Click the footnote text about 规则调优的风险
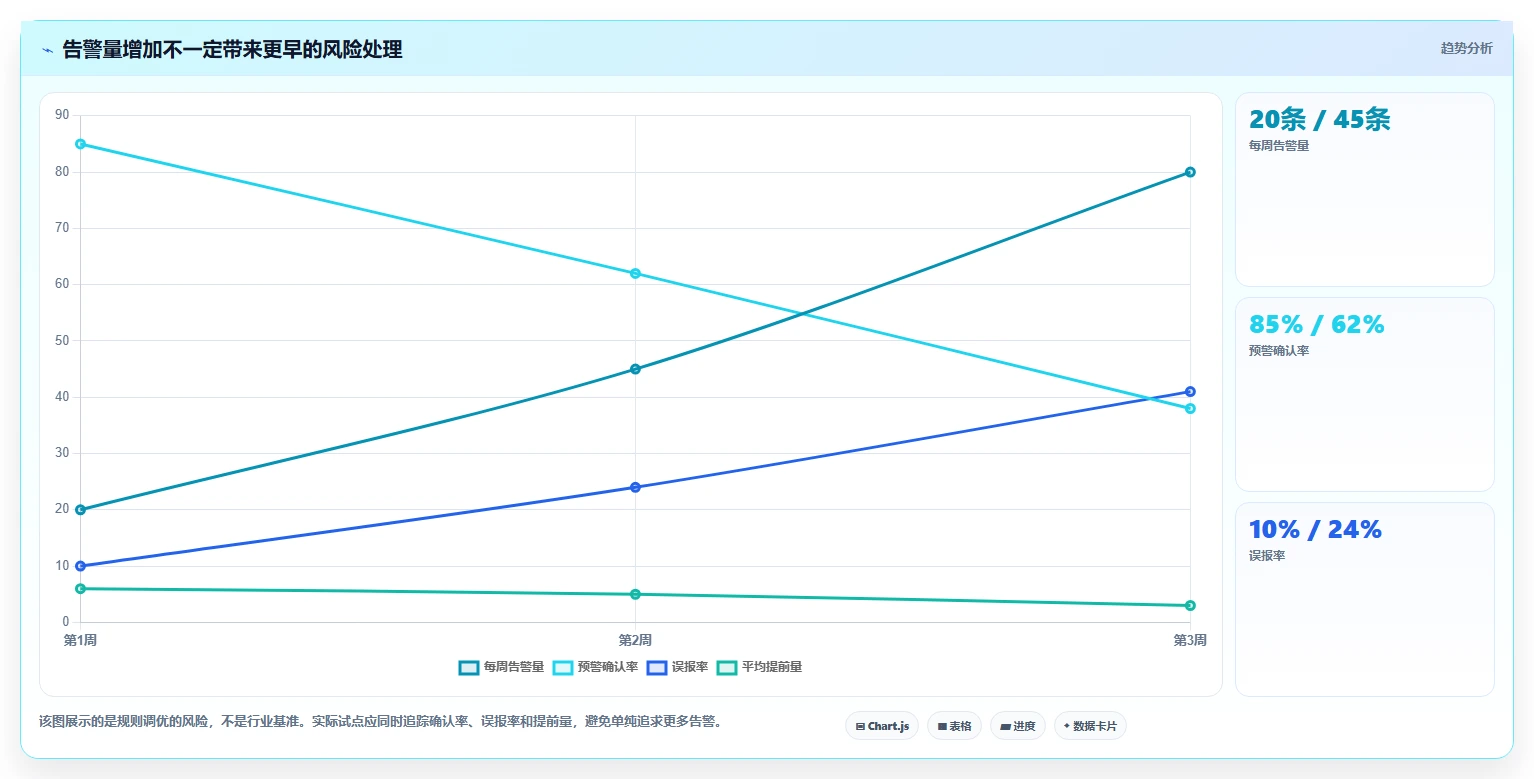Screen dimensions: 1534x779 380,721
